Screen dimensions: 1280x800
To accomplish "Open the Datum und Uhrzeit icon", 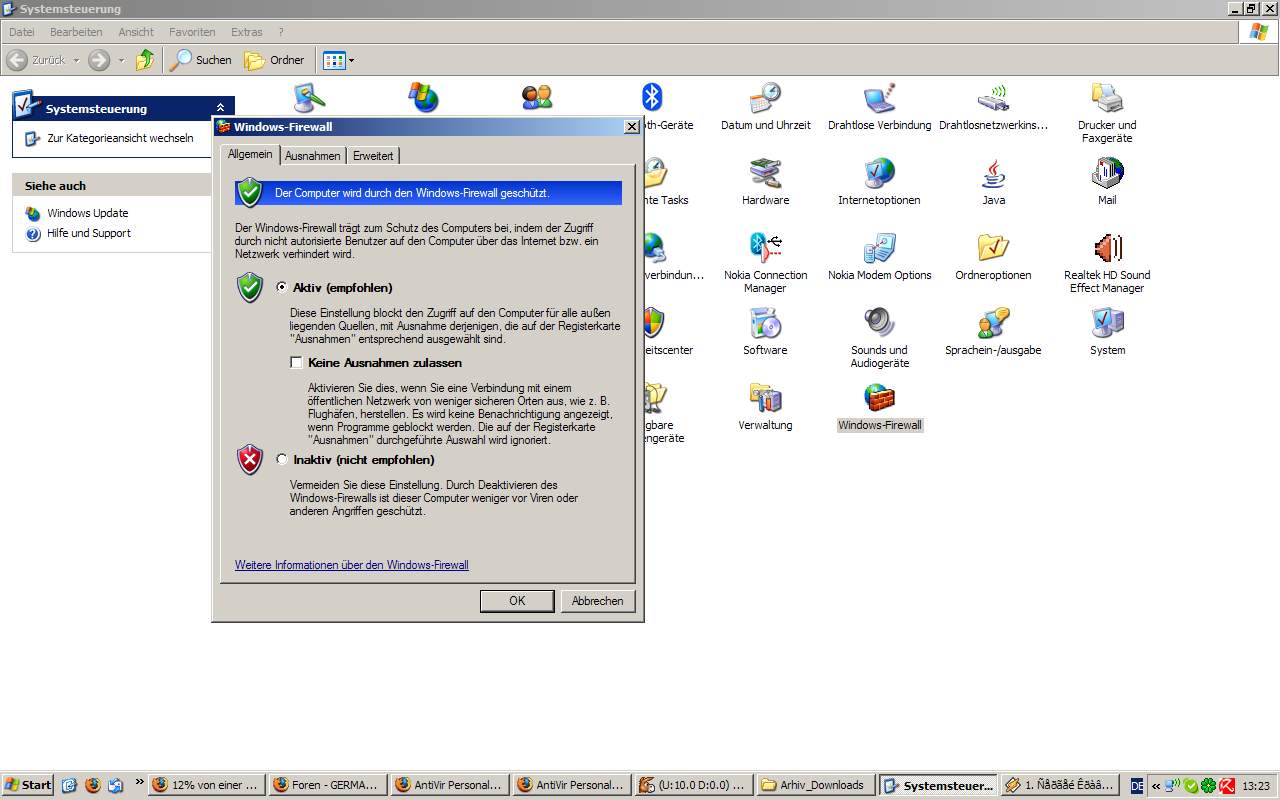I will (765, 107).
